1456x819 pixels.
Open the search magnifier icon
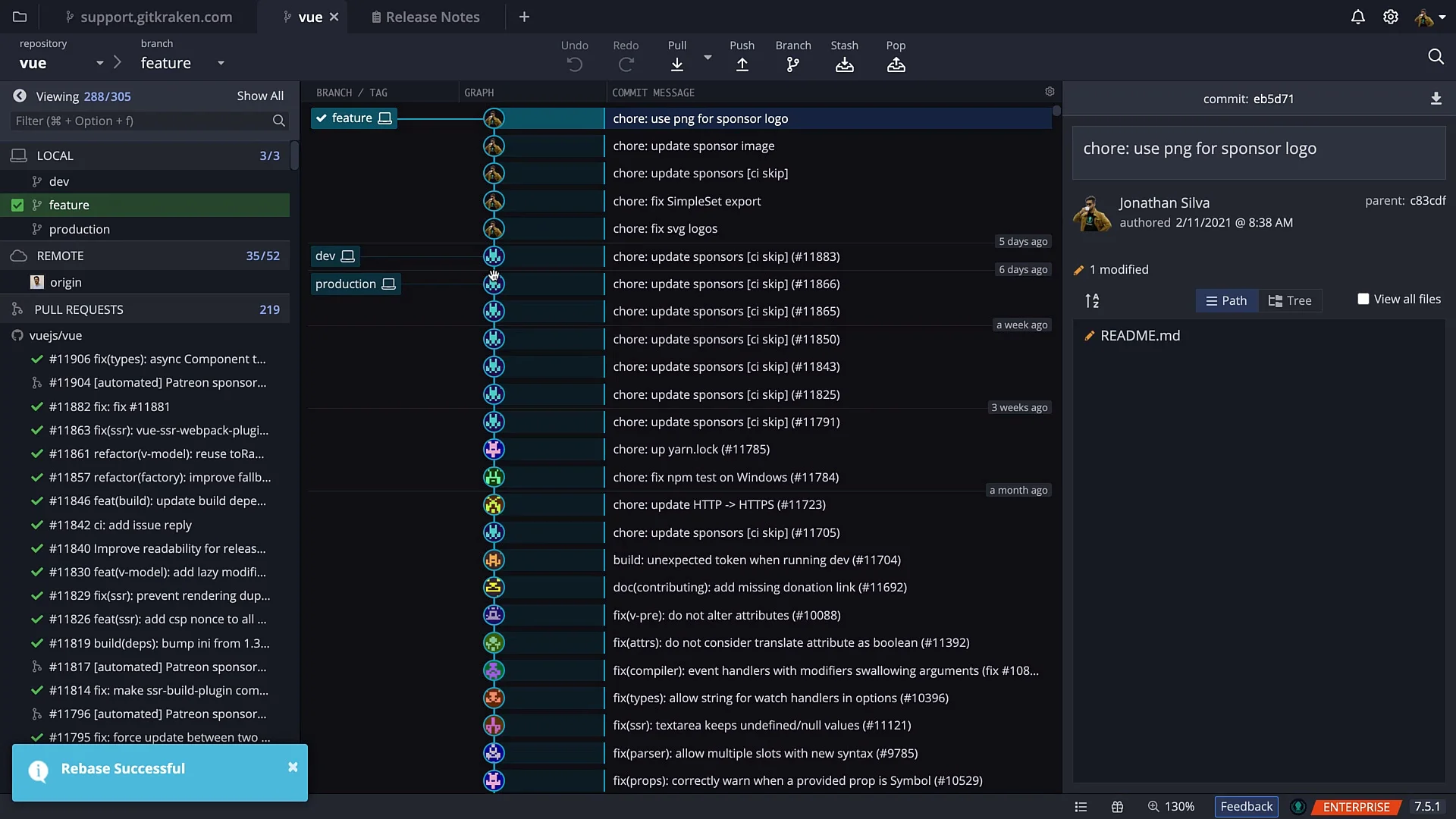[x=1435, y=56]
